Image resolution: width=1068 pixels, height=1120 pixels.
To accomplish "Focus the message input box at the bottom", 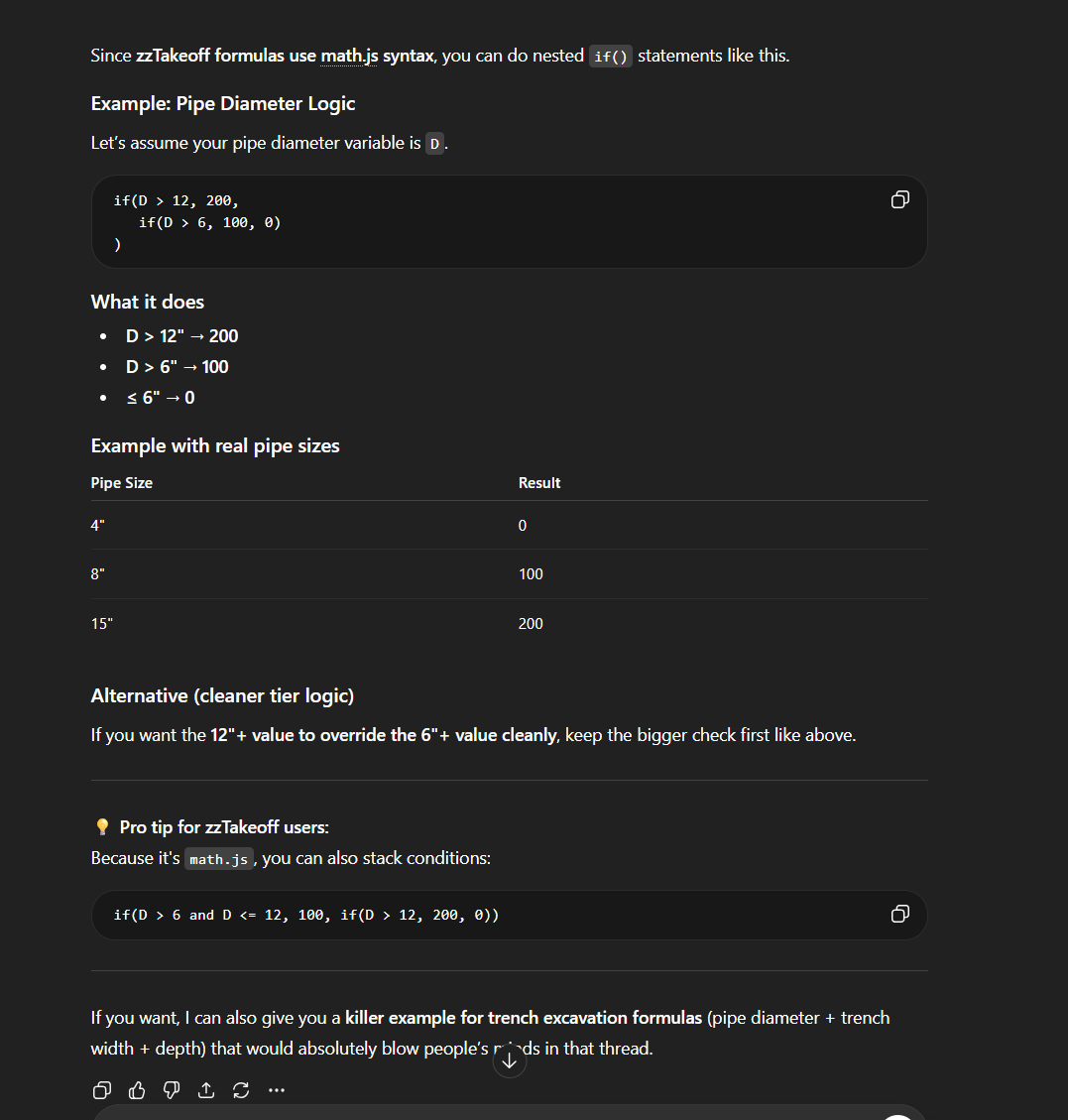I will [496, 1113].
